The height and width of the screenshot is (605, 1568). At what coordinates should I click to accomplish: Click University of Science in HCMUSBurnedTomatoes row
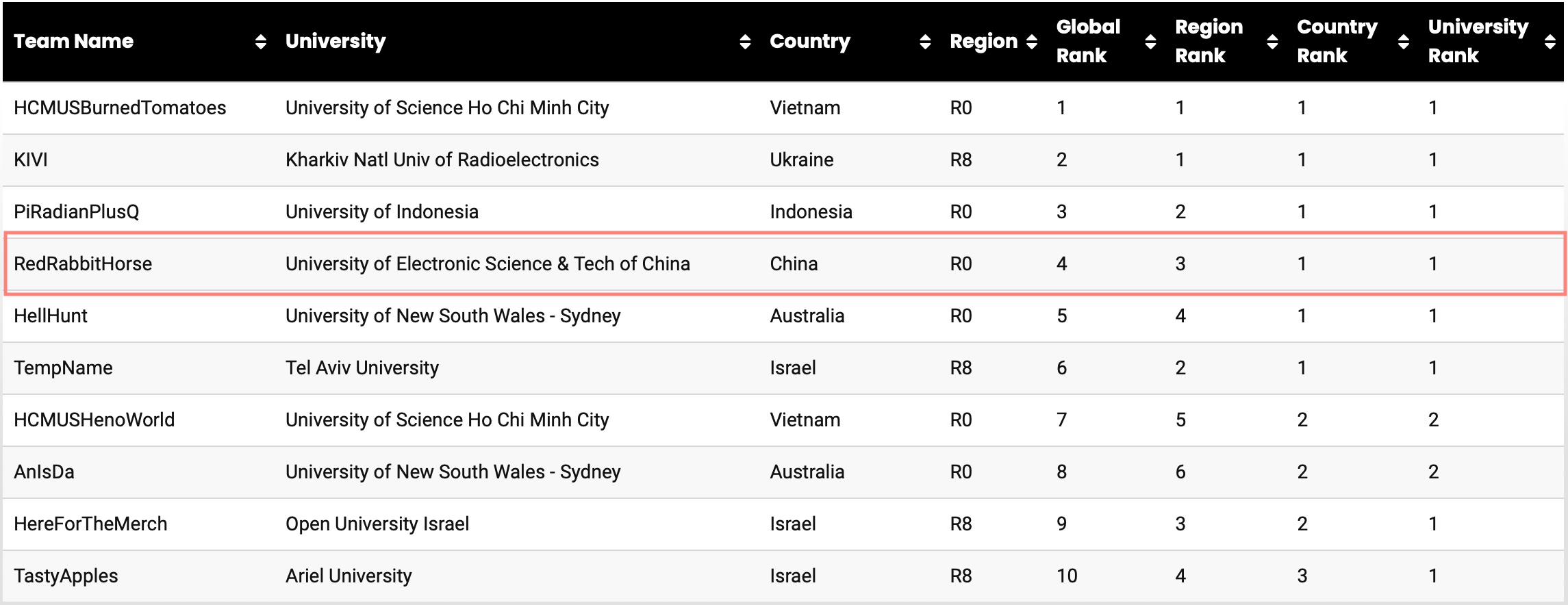pyautogui.click(x=447, y=108)
